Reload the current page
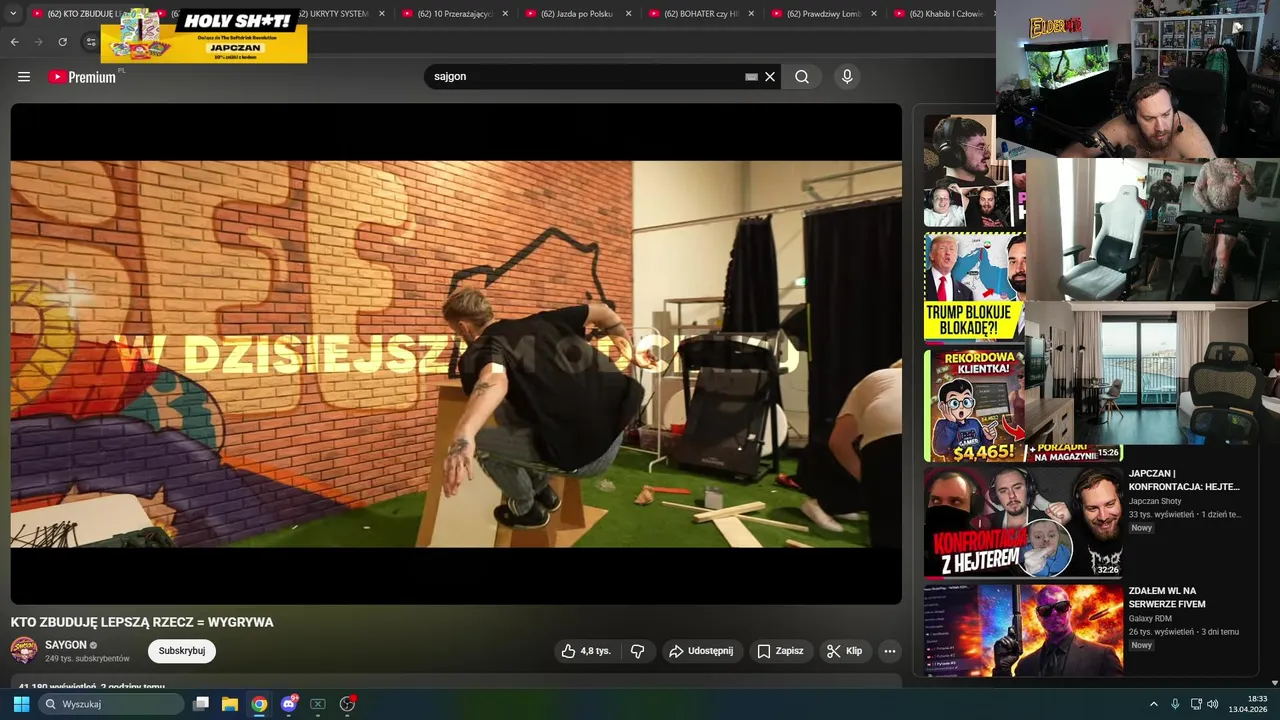Screen dimensions: 1280x720 63,42
